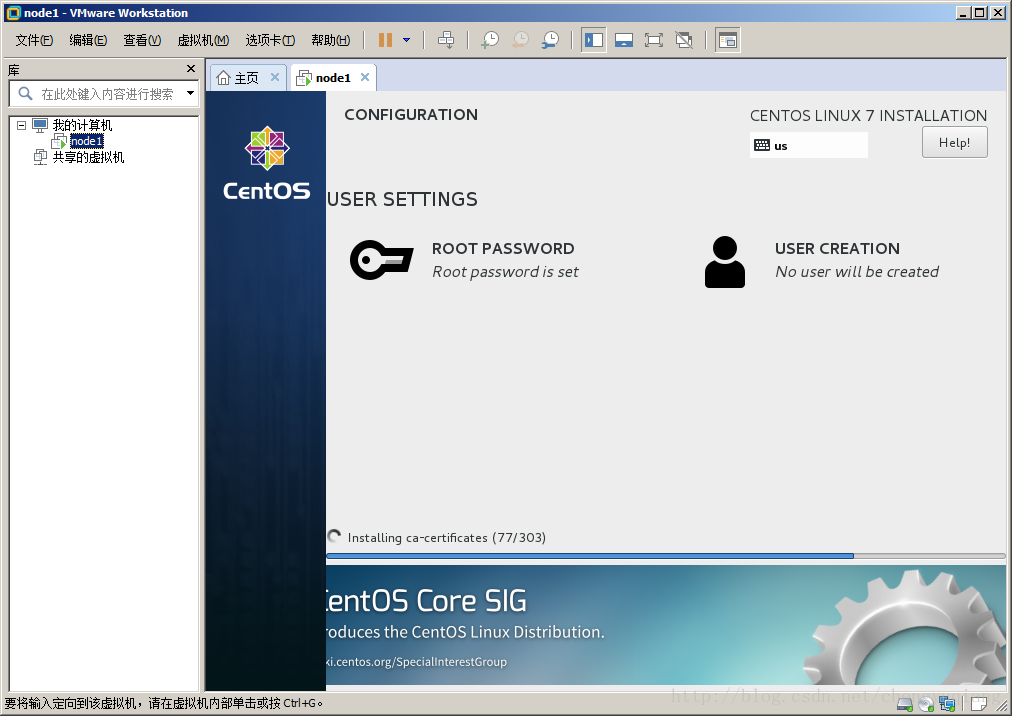Viewport: 1012px width, 716px height.
Task: Switch to the node1 tab
Action: tap(333, 78)
